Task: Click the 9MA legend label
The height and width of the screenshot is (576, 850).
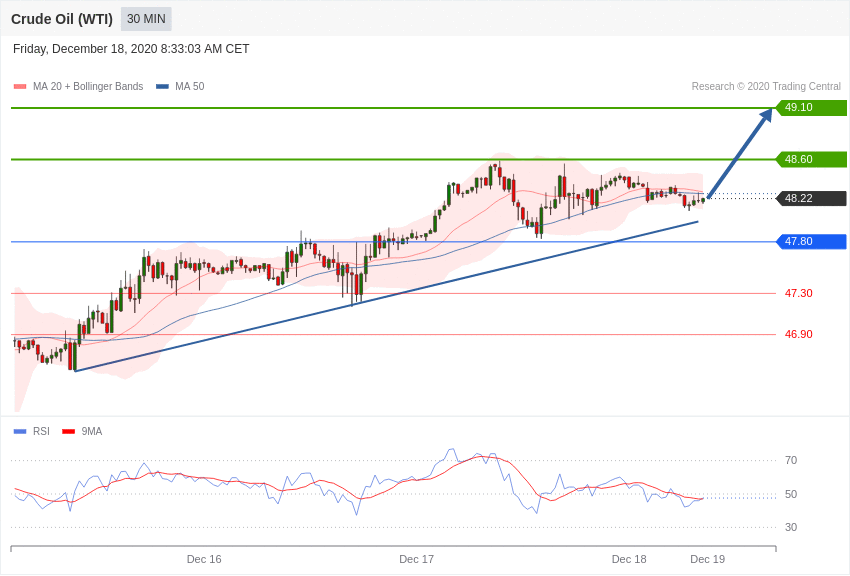Action: (92, 431)
